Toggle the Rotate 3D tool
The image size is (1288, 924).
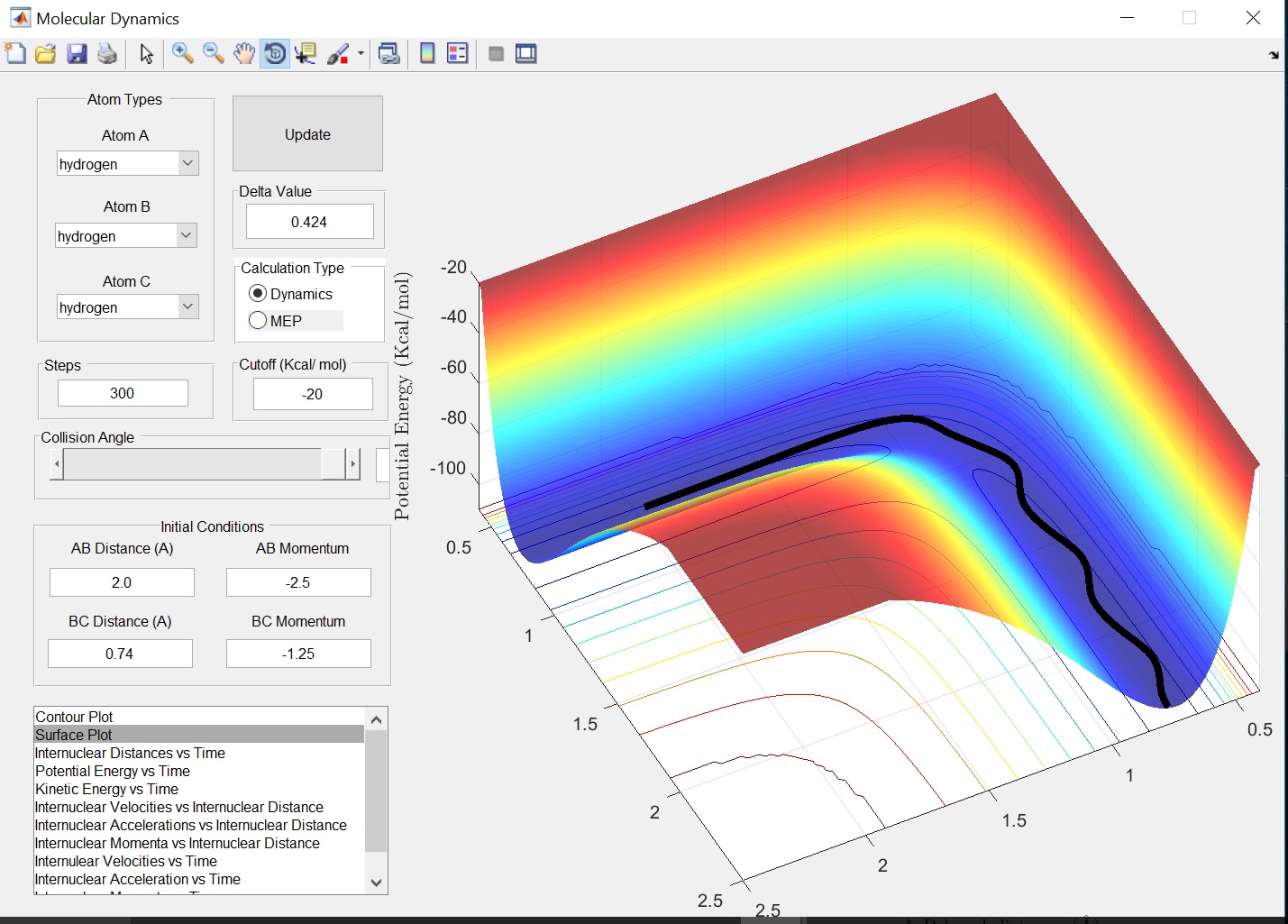(275, 54)
